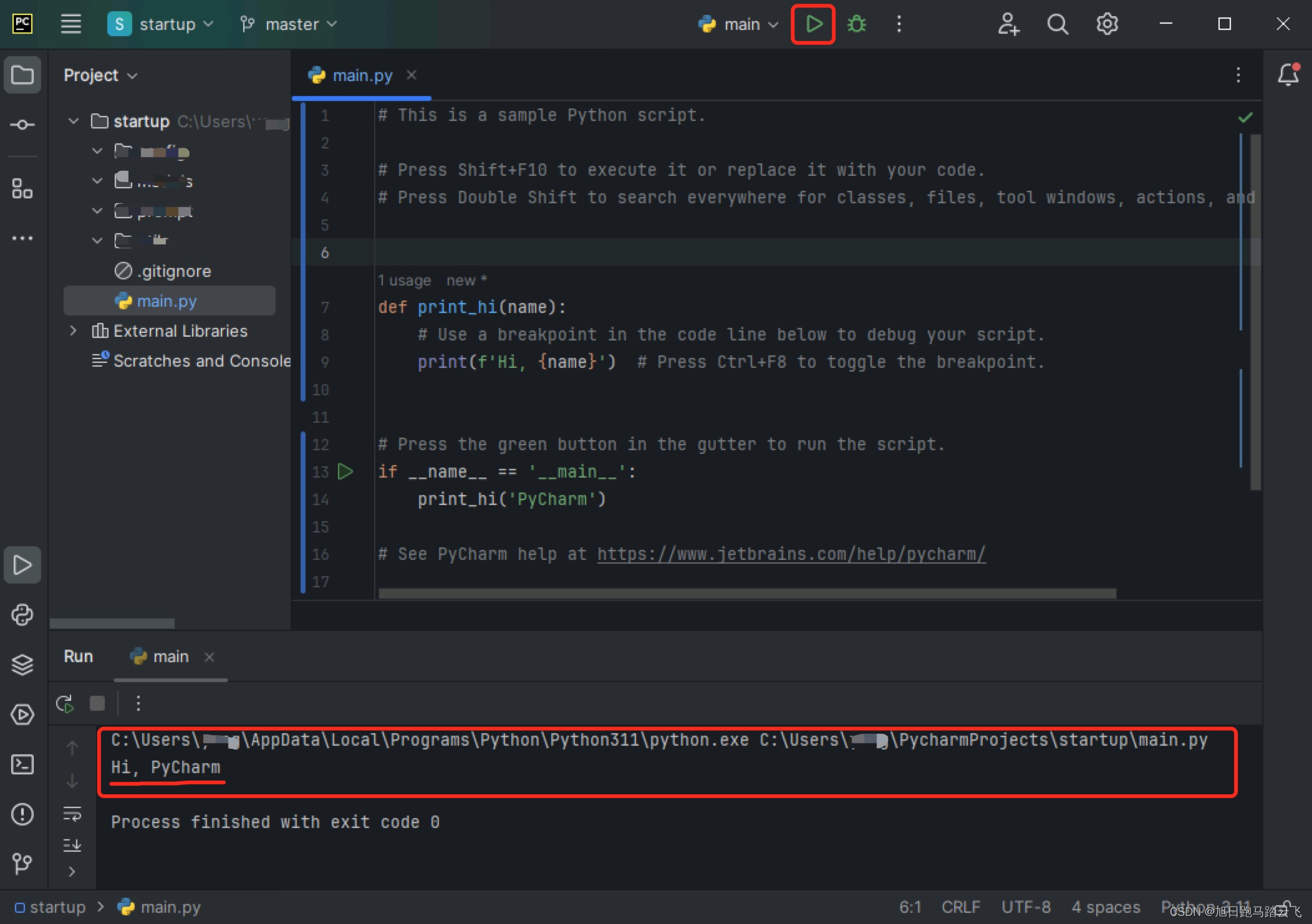Expand the External Libraries node
The width and height of the screenshot is (1312, 924).
[74, 331]
